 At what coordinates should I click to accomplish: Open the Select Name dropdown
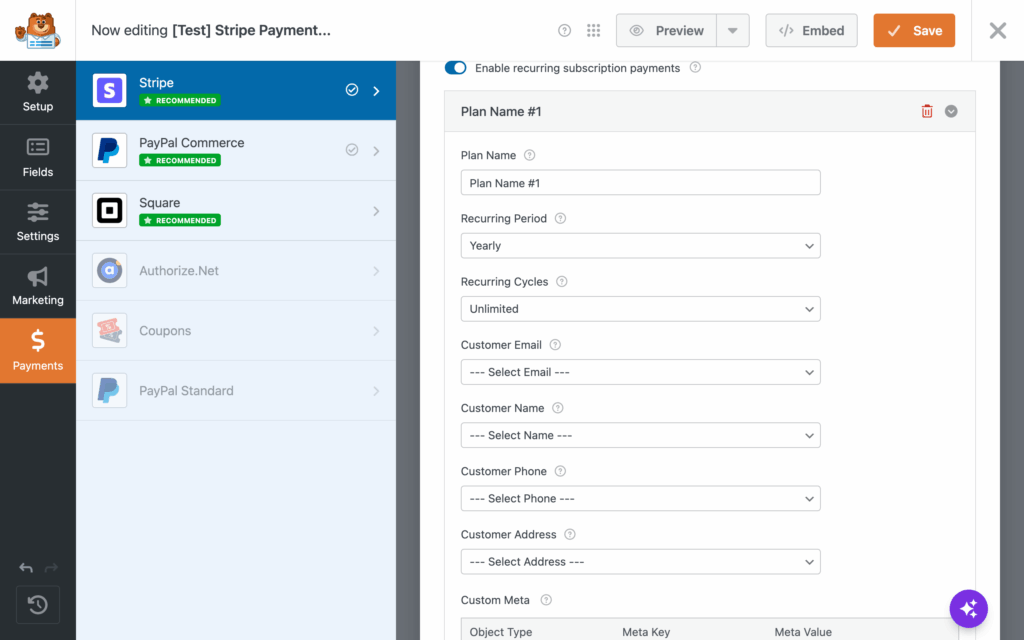pyautogui.click(x=641, y=436)
